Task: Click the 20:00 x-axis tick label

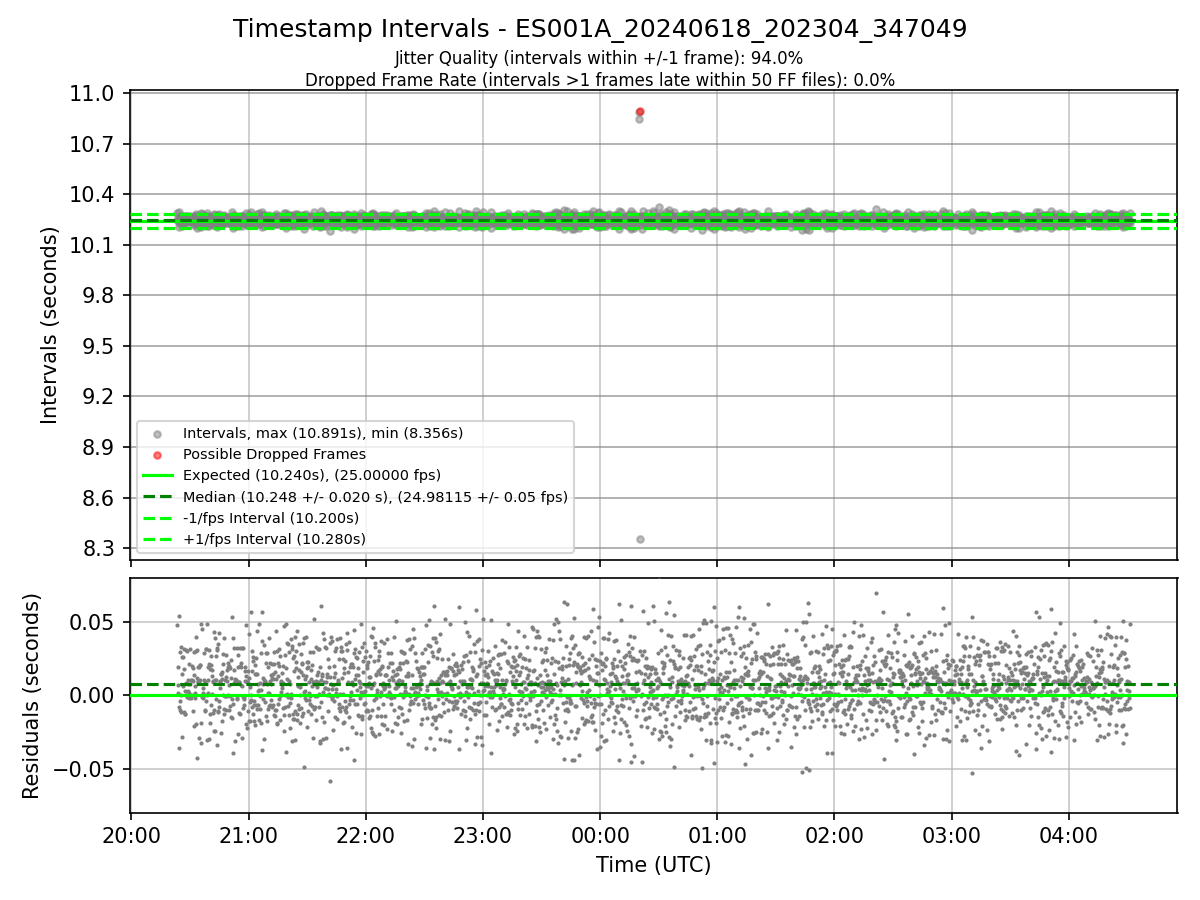Action: pyautogui.click(x=130, y=835)
